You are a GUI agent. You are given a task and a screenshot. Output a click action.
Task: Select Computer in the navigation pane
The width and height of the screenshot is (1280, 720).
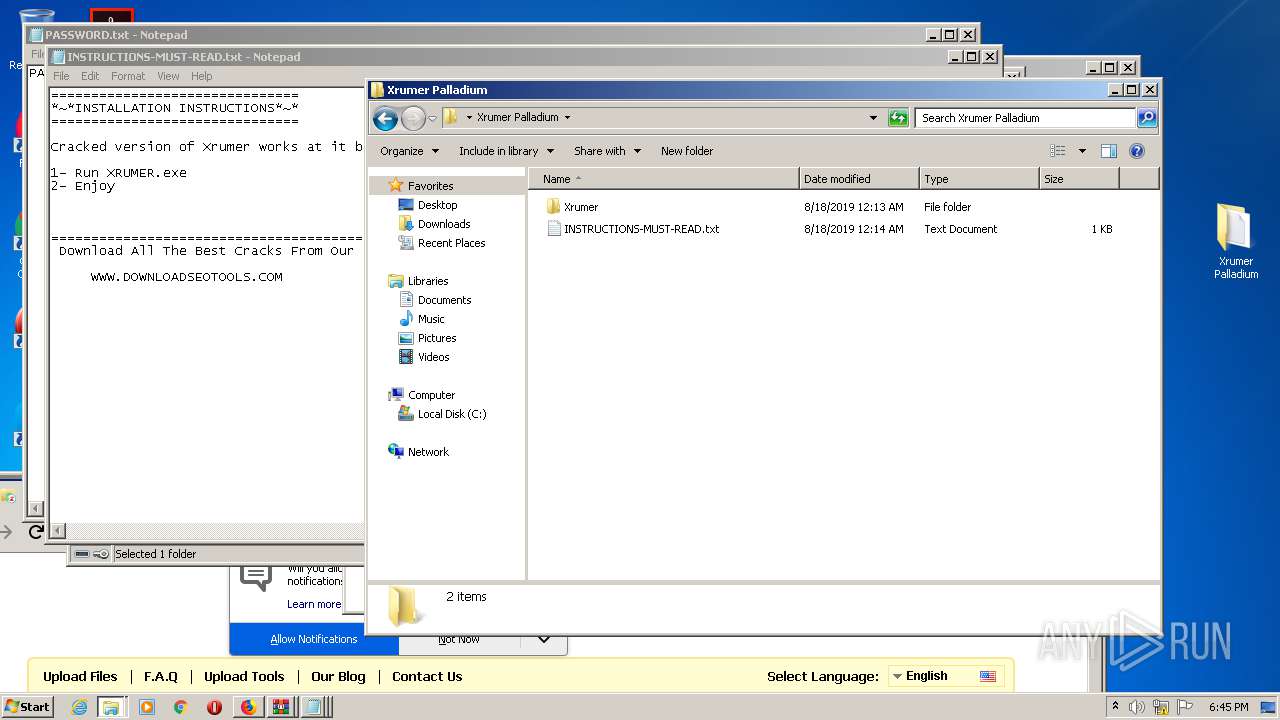(431, 395)
